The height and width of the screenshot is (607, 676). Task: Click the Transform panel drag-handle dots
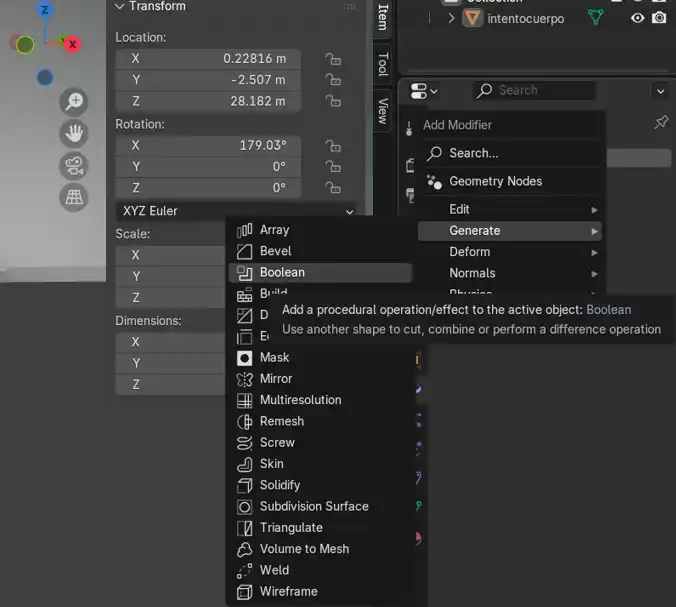click(349, 6)
